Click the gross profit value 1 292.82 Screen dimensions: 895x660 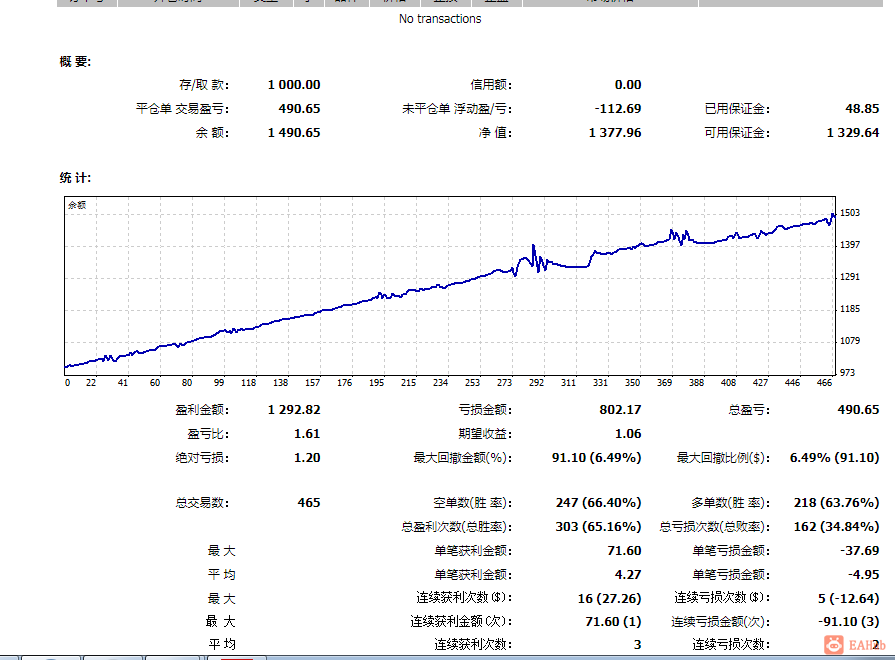(294, 409)
